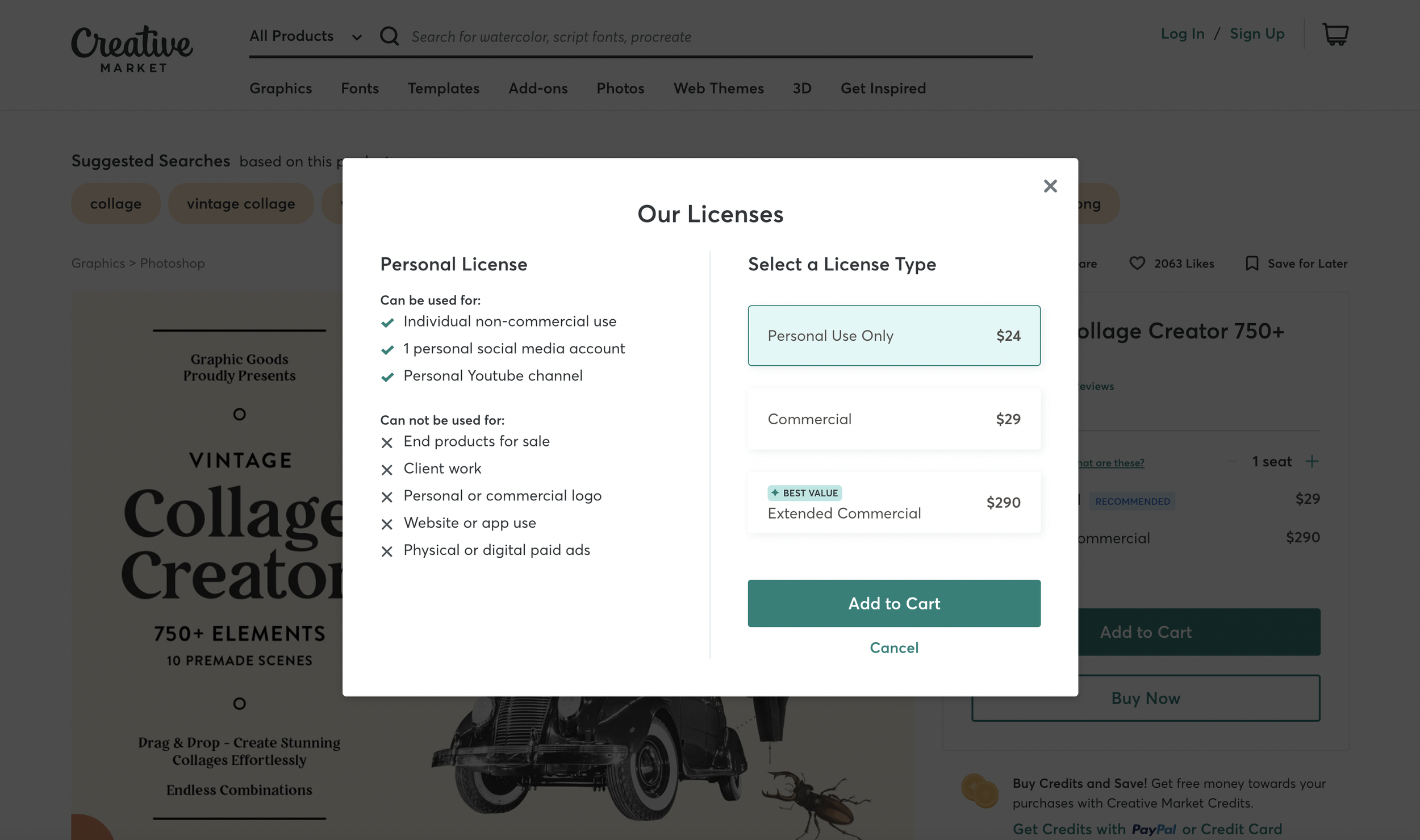Select Personal Use Only license
This screenshot has height=840, width=1420.
(x=893, y=336)
